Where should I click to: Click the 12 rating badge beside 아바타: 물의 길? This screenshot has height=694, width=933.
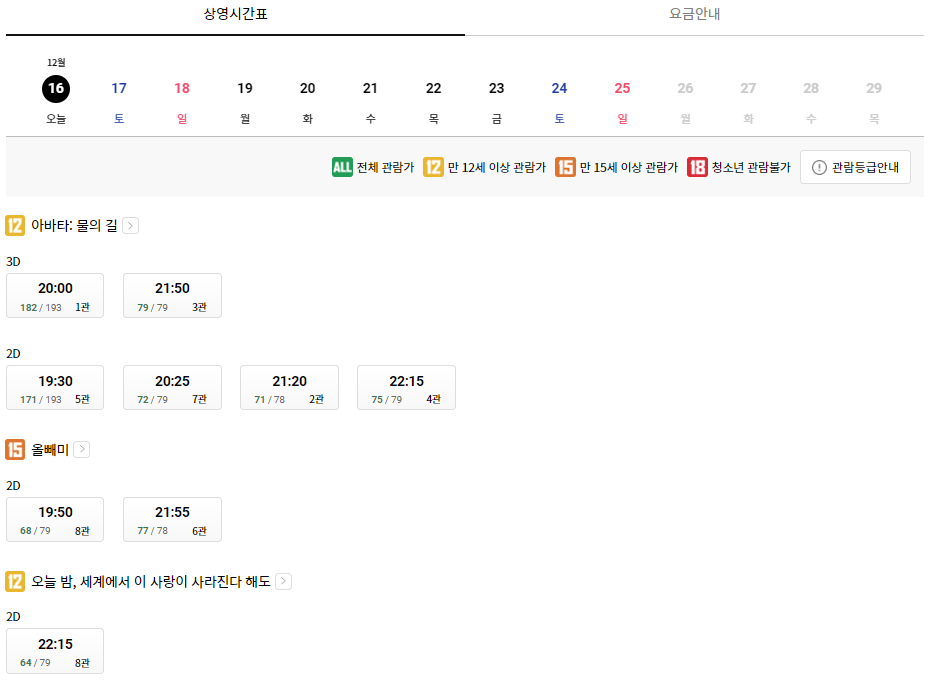click(x=14, y=225)
